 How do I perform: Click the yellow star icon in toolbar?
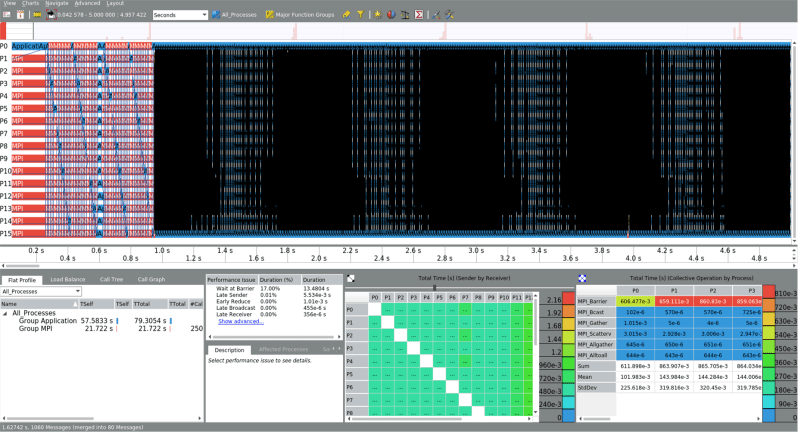(x=378, y=15)
